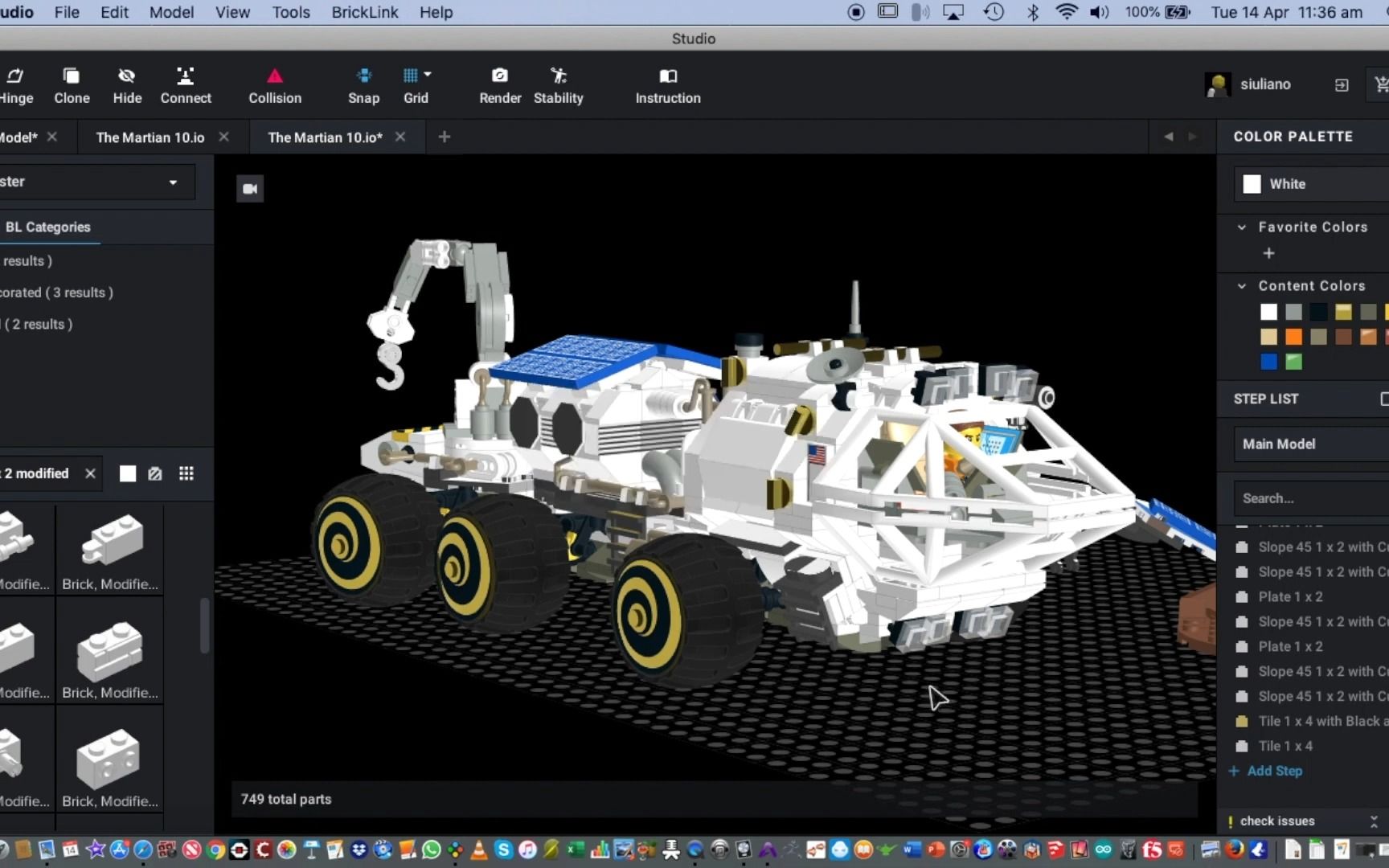This screenshot has height=868, width=1389.
Task: Collapse the Favorite Colors section
Action: pyautogui.click(x=1242, y=227)
